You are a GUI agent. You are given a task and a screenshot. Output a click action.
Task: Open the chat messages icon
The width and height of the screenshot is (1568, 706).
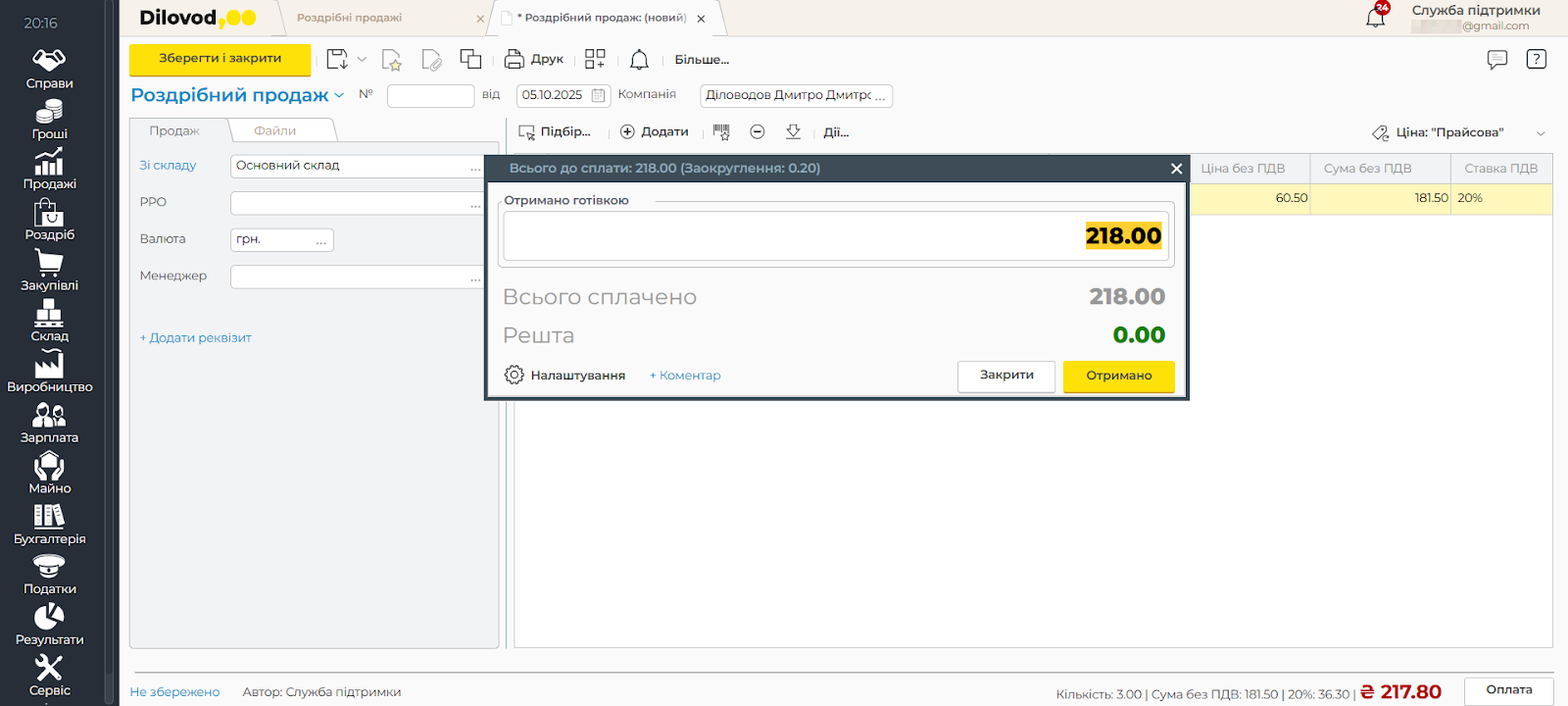[1496, 60]
